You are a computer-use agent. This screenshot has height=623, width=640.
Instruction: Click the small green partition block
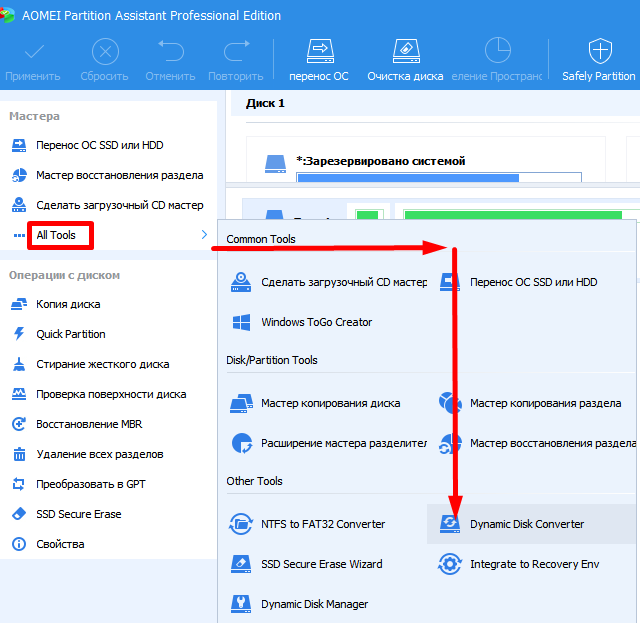tap(367, 215)
